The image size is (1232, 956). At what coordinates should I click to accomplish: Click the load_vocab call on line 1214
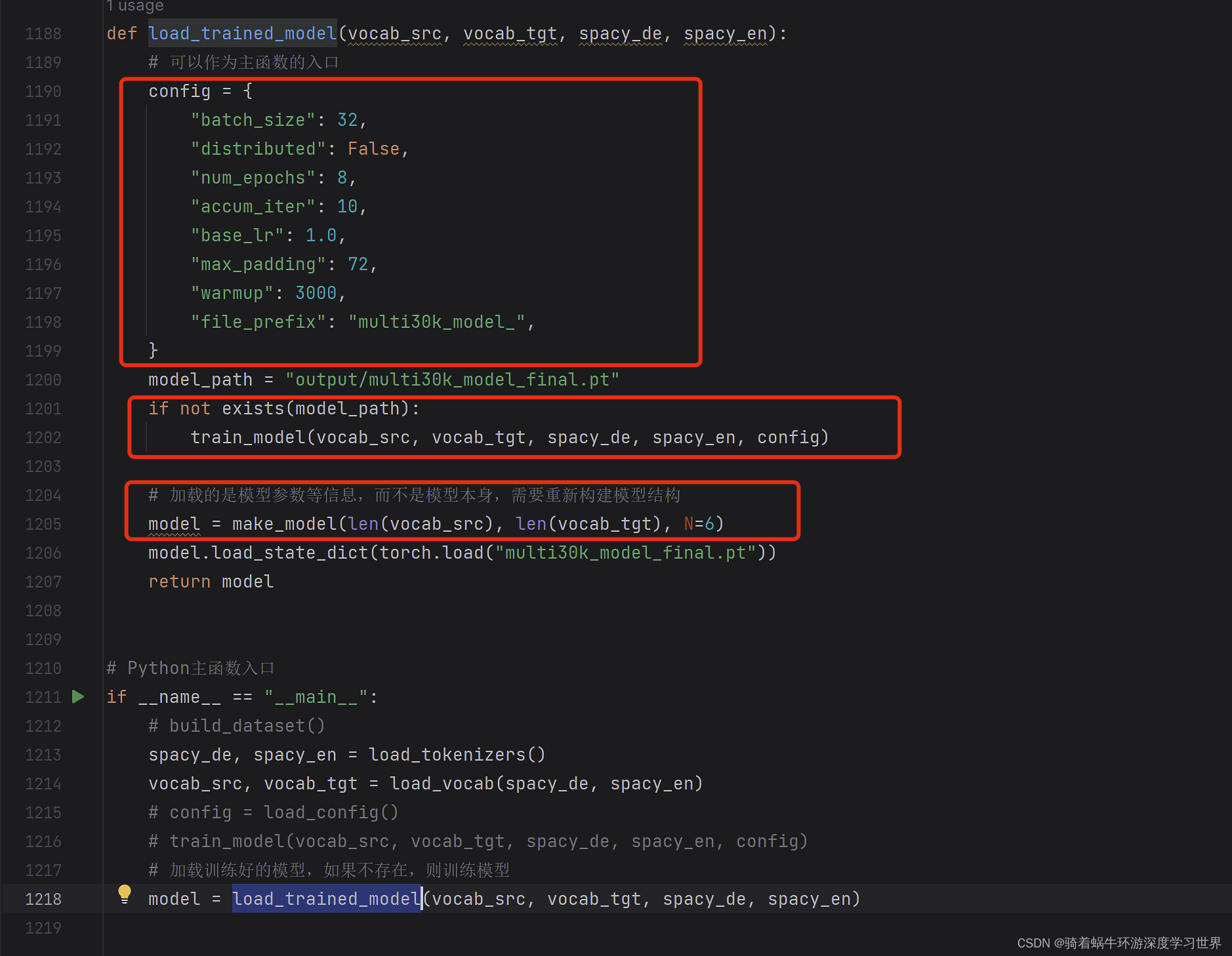(x=441, y=784)
